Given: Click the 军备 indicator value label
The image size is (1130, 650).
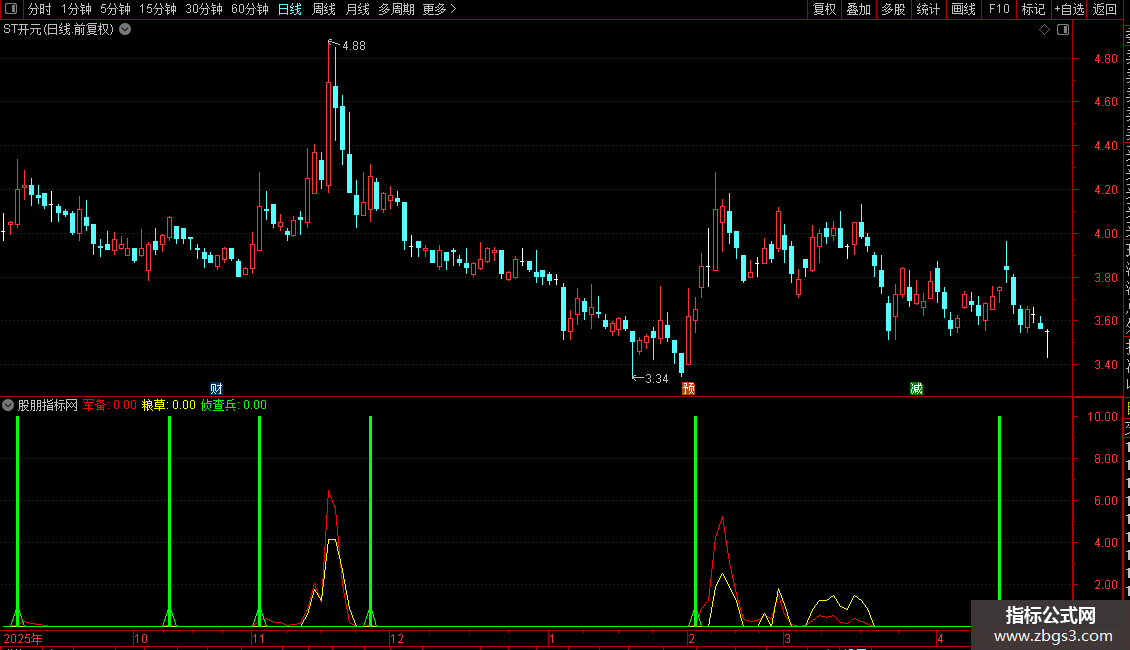Looking at the screenshot, I should pyautogui.click(x=110, y=405).
